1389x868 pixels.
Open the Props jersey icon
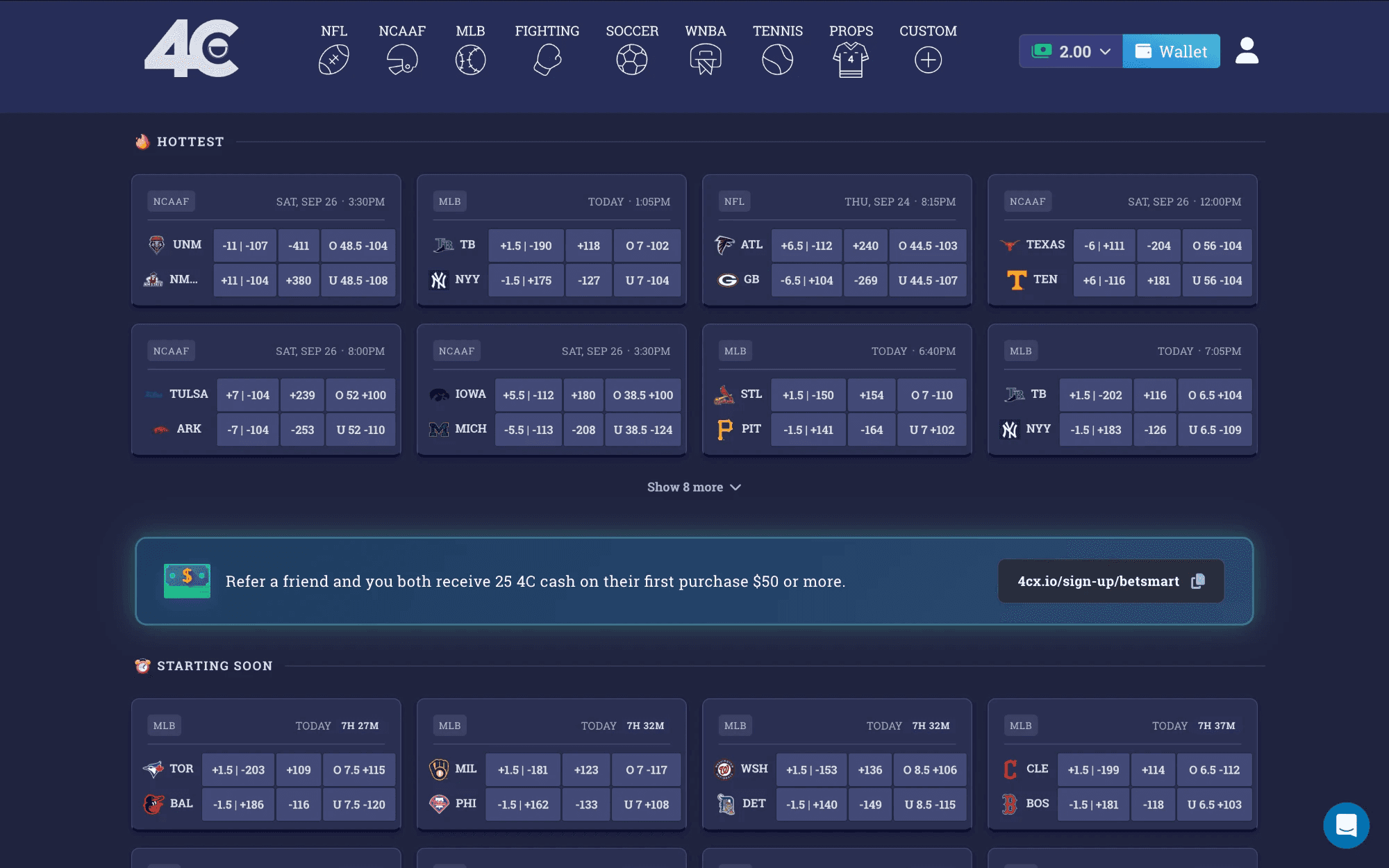click(851, 60)
